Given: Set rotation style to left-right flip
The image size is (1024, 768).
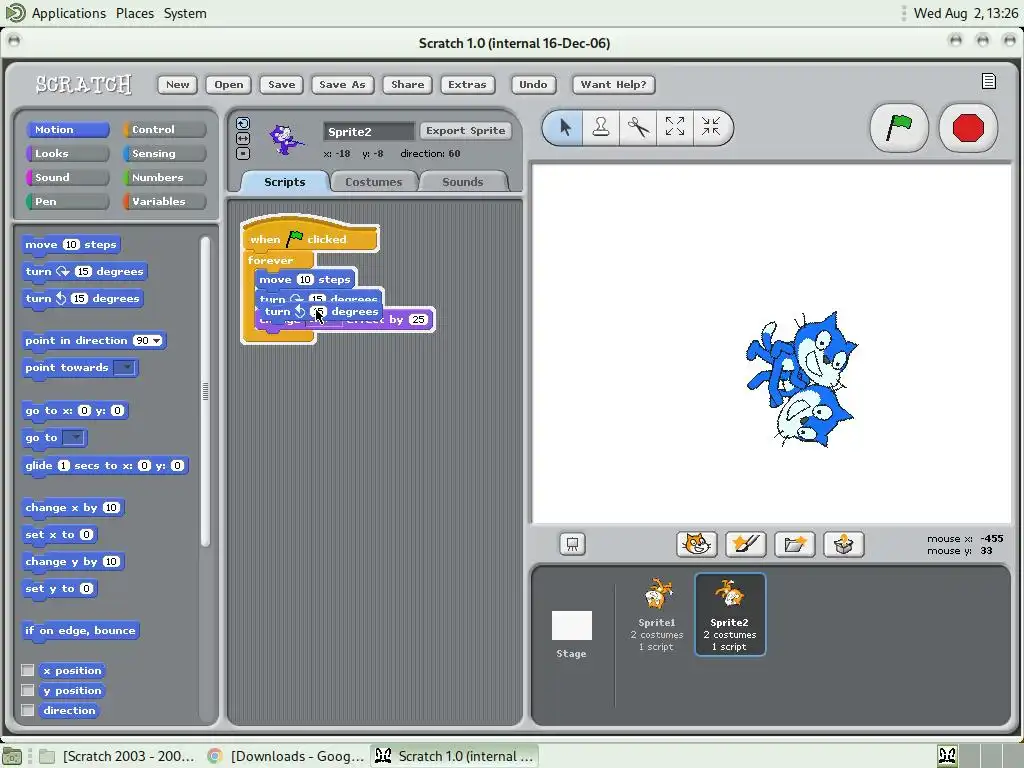Looking at the screenshot, I should 243,138.
